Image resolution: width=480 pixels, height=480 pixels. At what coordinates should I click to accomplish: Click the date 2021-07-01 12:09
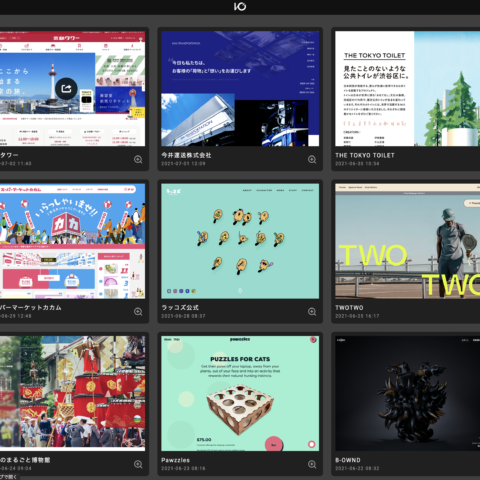pos(183,164)
